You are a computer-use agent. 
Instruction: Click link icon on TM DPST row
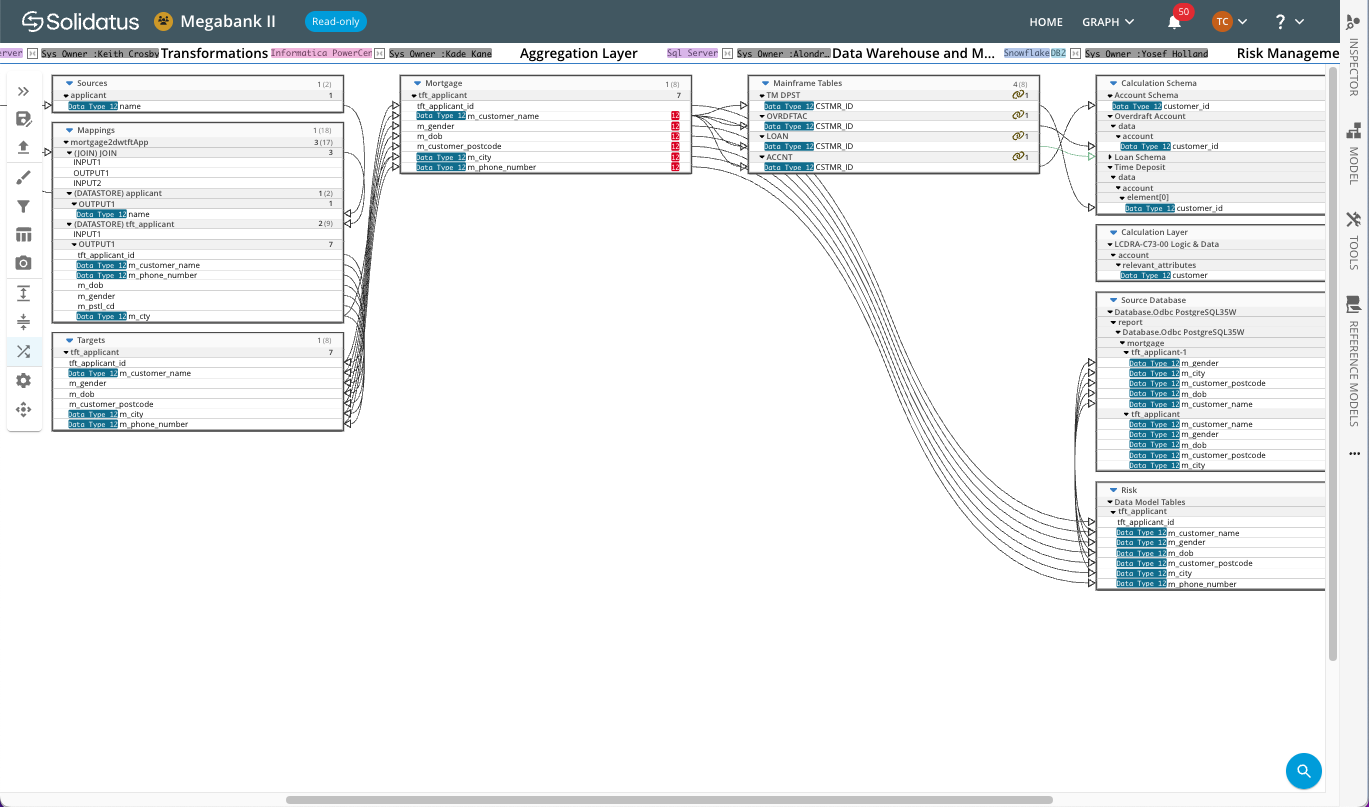1018,95
